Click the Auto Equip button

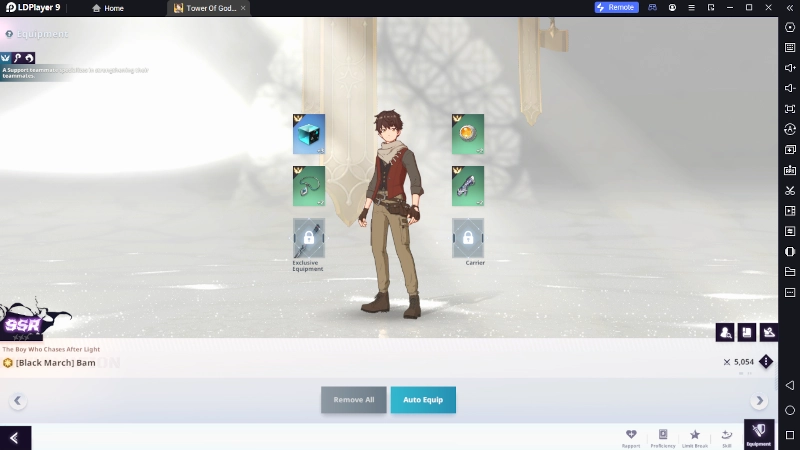(x=423, y=400)
